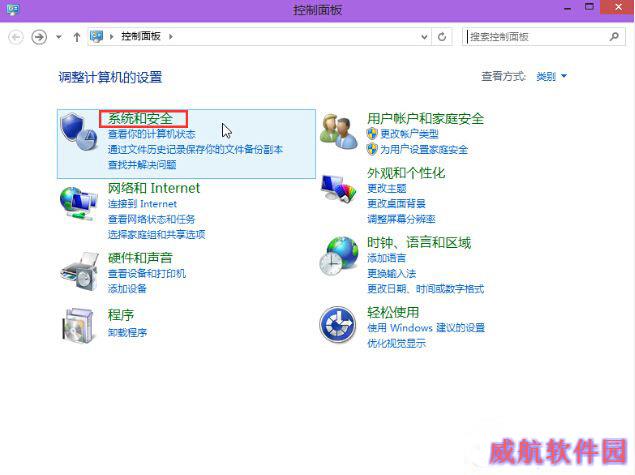Image resolution: width=635 pixels, height=475 pixels.
Task: Click 控制面板 breadcrumb item
Action: [141, 36]
